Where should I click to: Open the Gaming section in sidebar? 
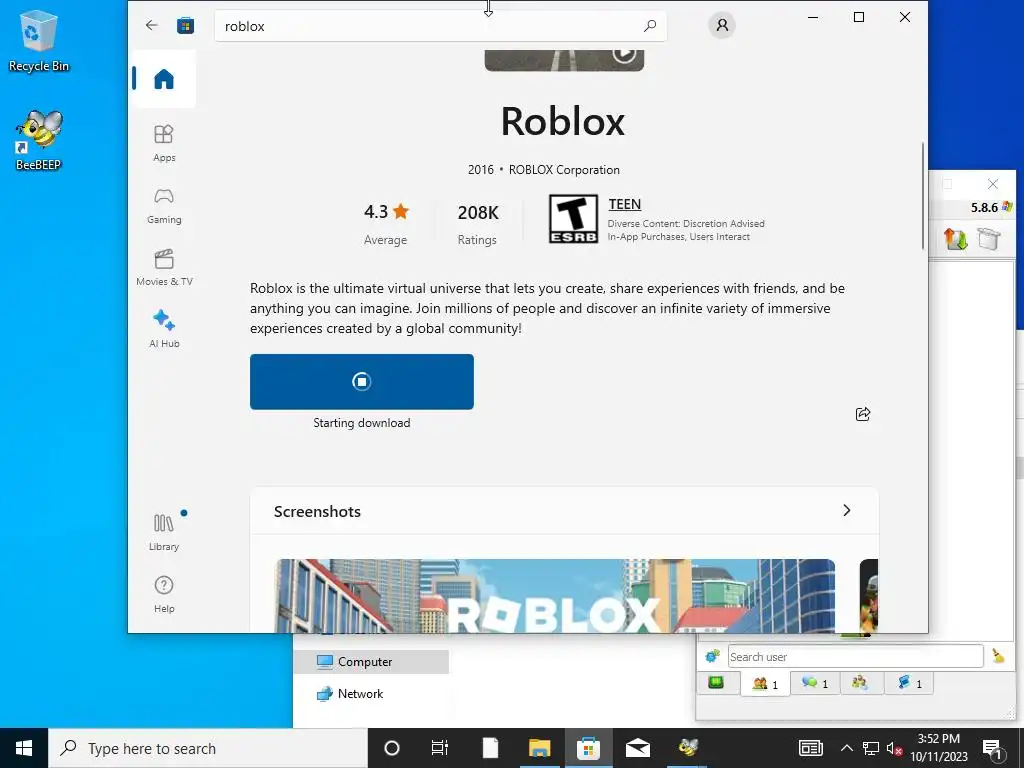[x=164, y=206]
